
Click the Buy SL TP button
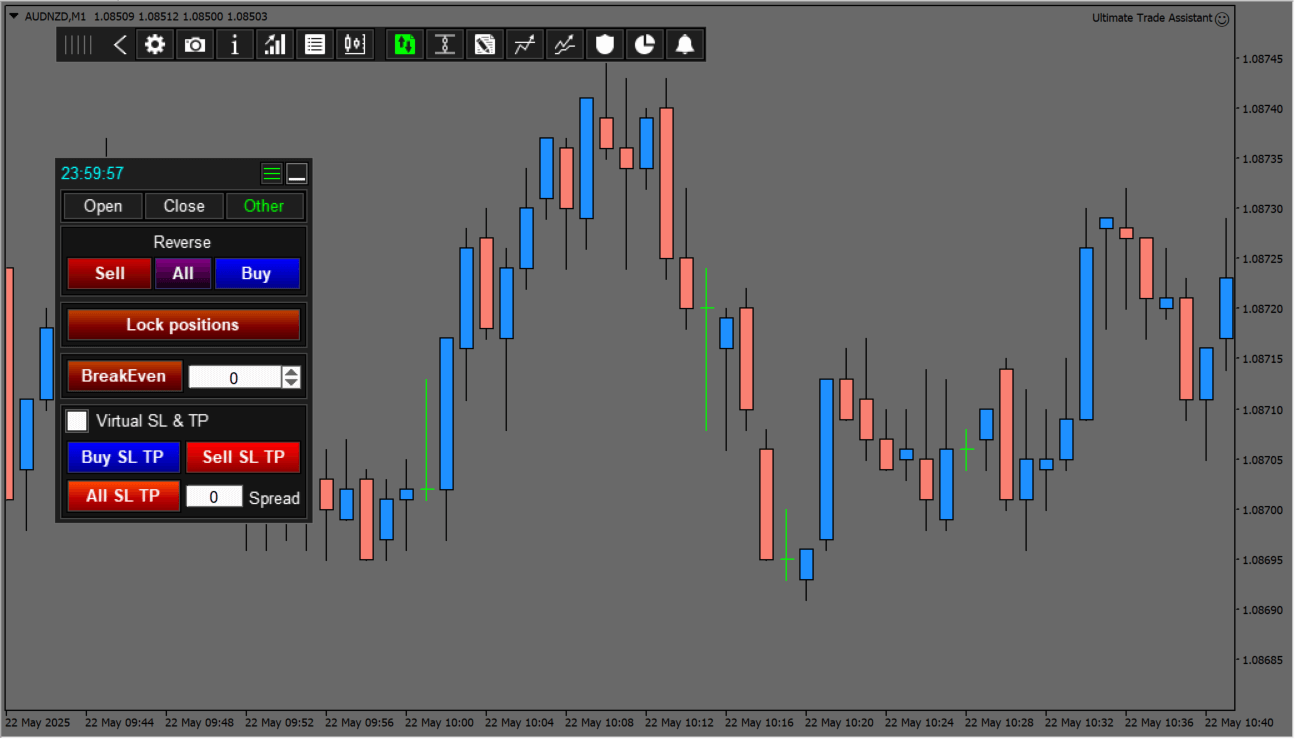click(x=123, y=457)
